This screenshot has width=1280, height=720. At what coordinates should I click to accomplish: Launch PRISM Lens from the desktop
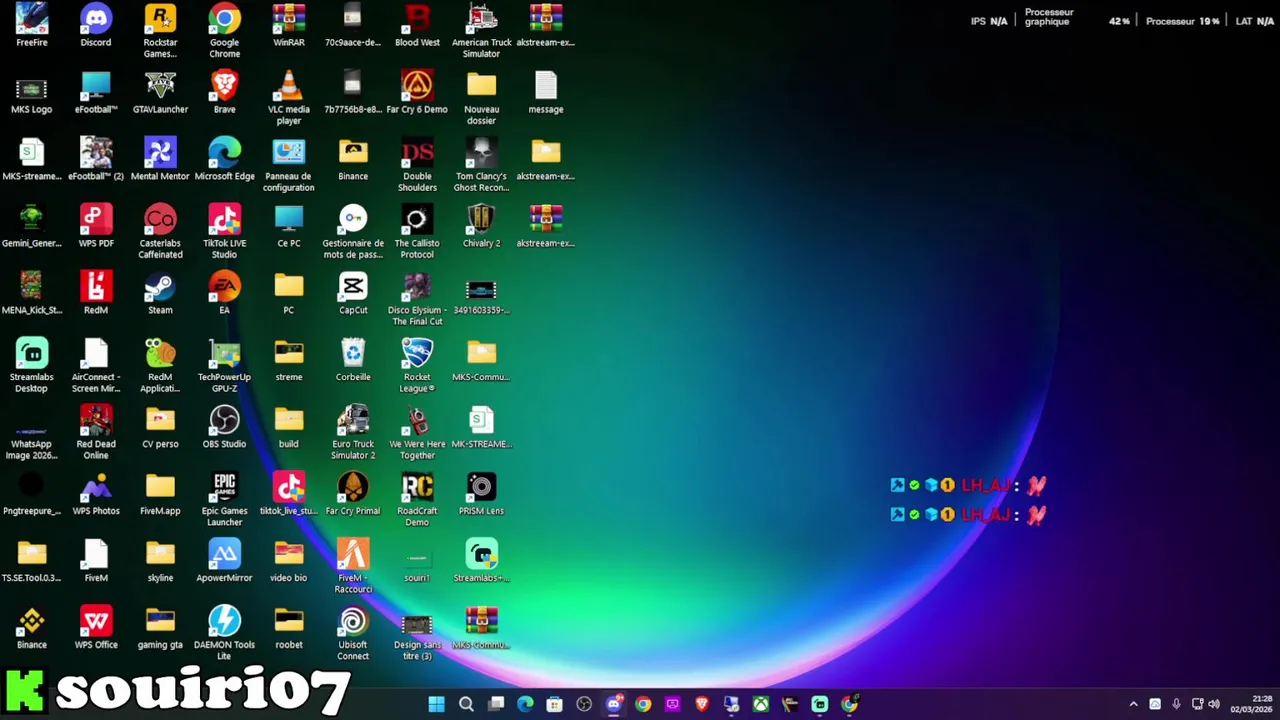(x=481, y=495)
